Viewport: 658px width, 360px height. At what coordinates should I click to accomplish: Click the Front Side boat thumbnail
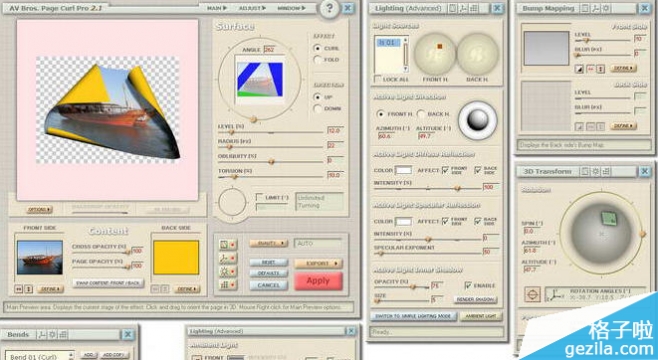40,258
